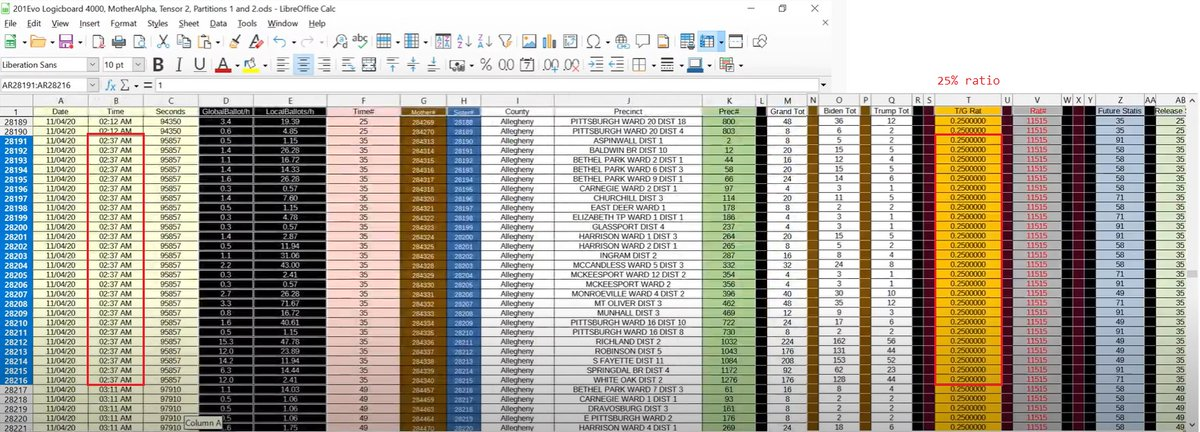Toggle Wrap Text
This screenshot has height=432, width=1200.
[x=348, y=65]
